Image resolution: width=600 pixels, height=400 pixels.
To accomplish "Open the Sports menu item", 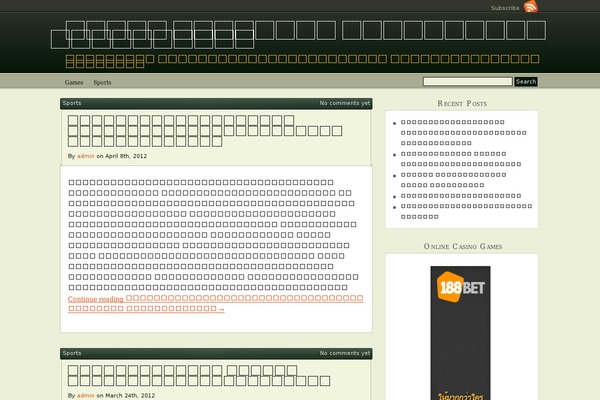I will pyautogui.click(x=102, y=82).
